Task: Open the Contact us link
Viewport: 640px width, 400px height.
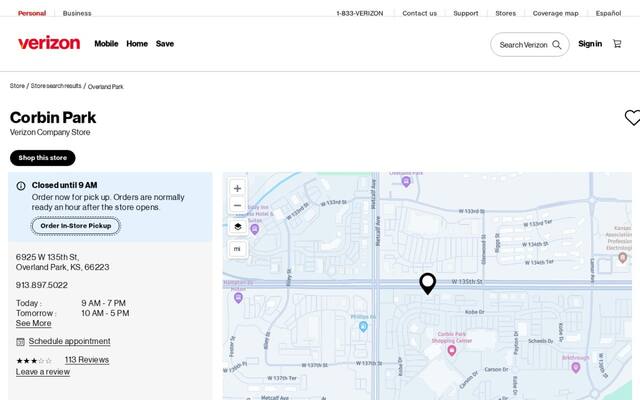Action: tap(420, 13)
